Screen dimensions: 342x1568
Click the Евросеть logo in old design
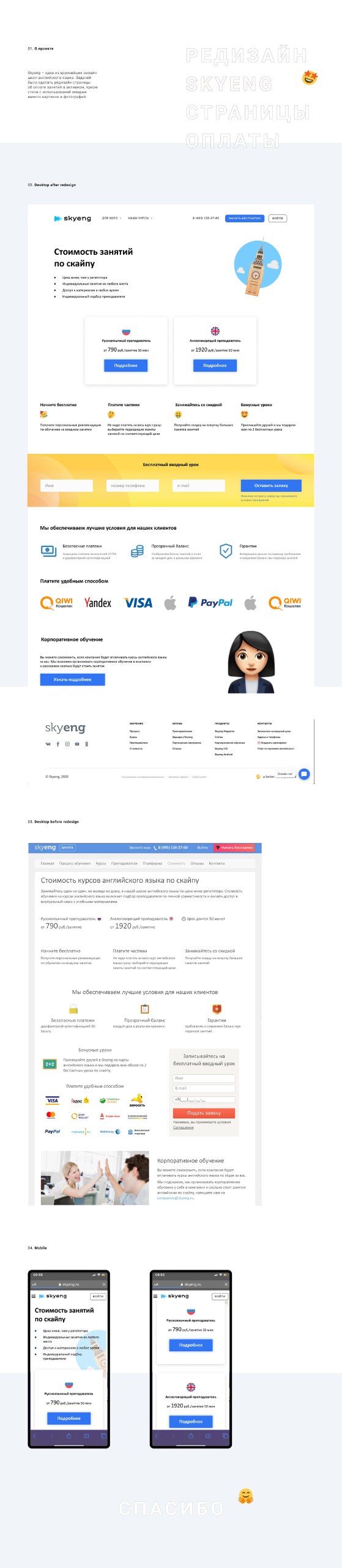[x=138, y=1100]
